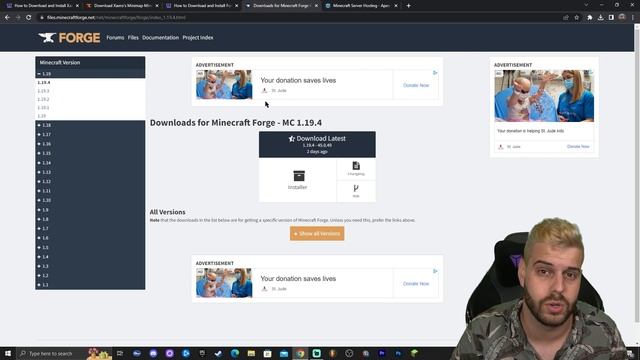The width and height of the screenshot is (640, 360).
Task: Close the Downloads for Minecraft Forge tab
Action: pyautogui.click(x=316, y=6)
